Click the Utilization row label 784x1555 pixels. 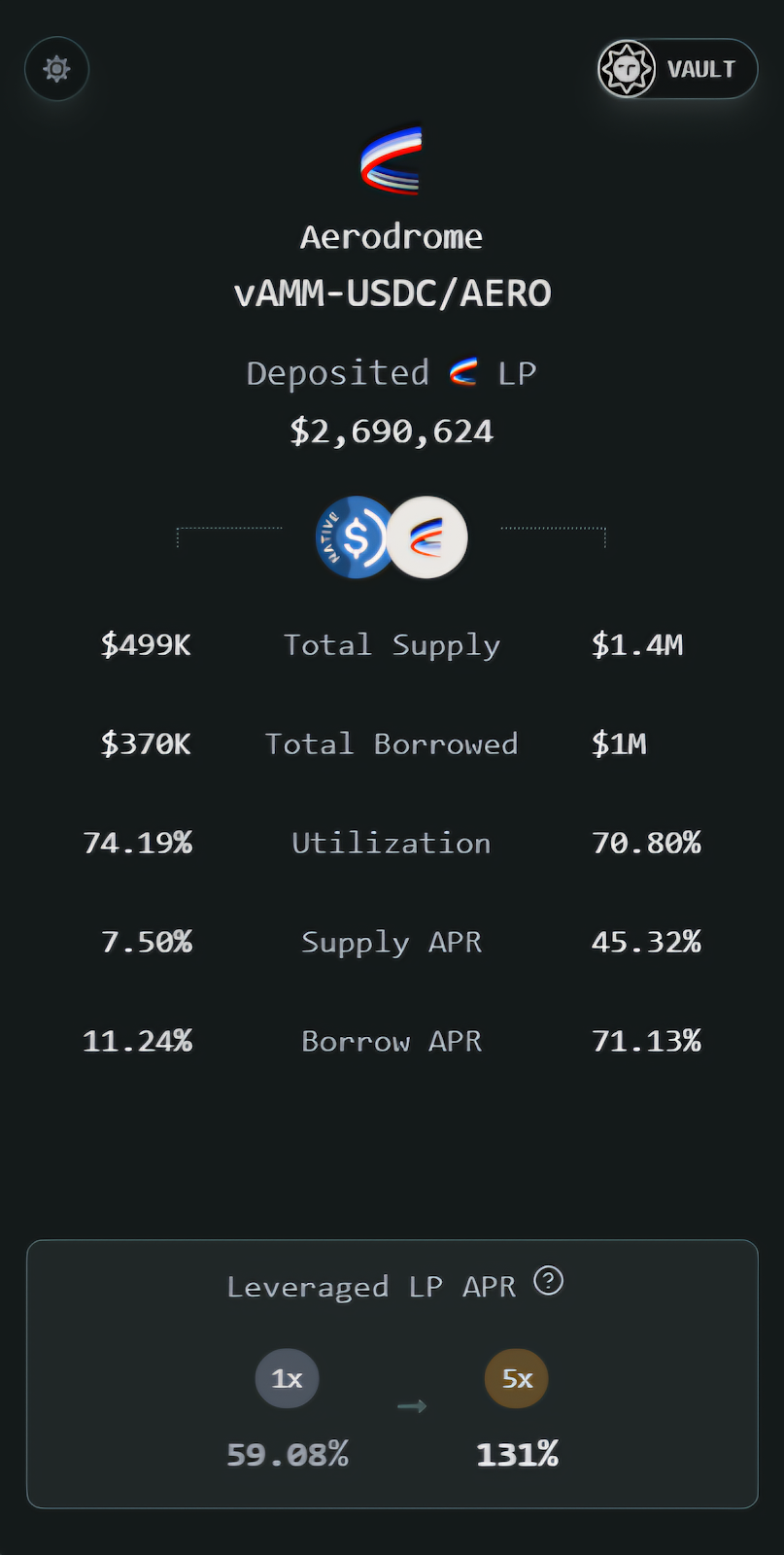pyautogui.click(x=392, y=843)
